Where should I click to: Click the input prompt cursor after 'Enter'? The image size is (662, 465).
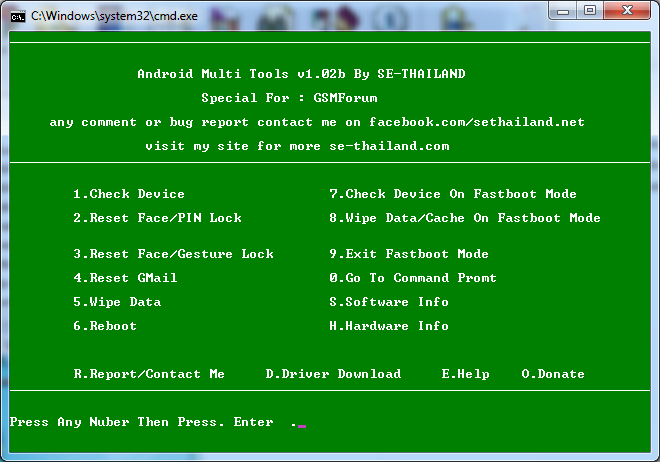tap(301, 423)
